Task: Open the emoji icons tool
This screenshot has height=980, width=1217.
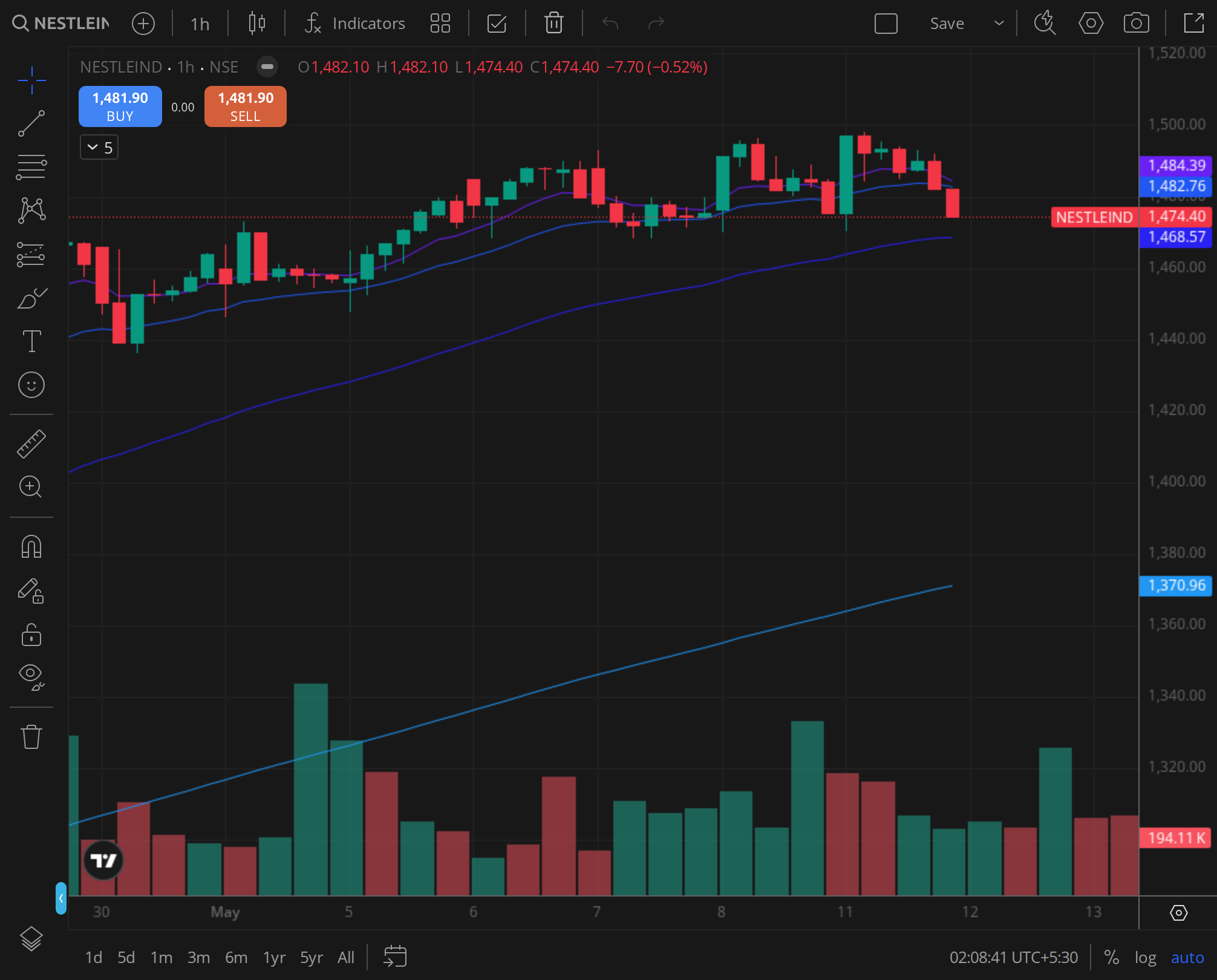Action: pos(31,385)
